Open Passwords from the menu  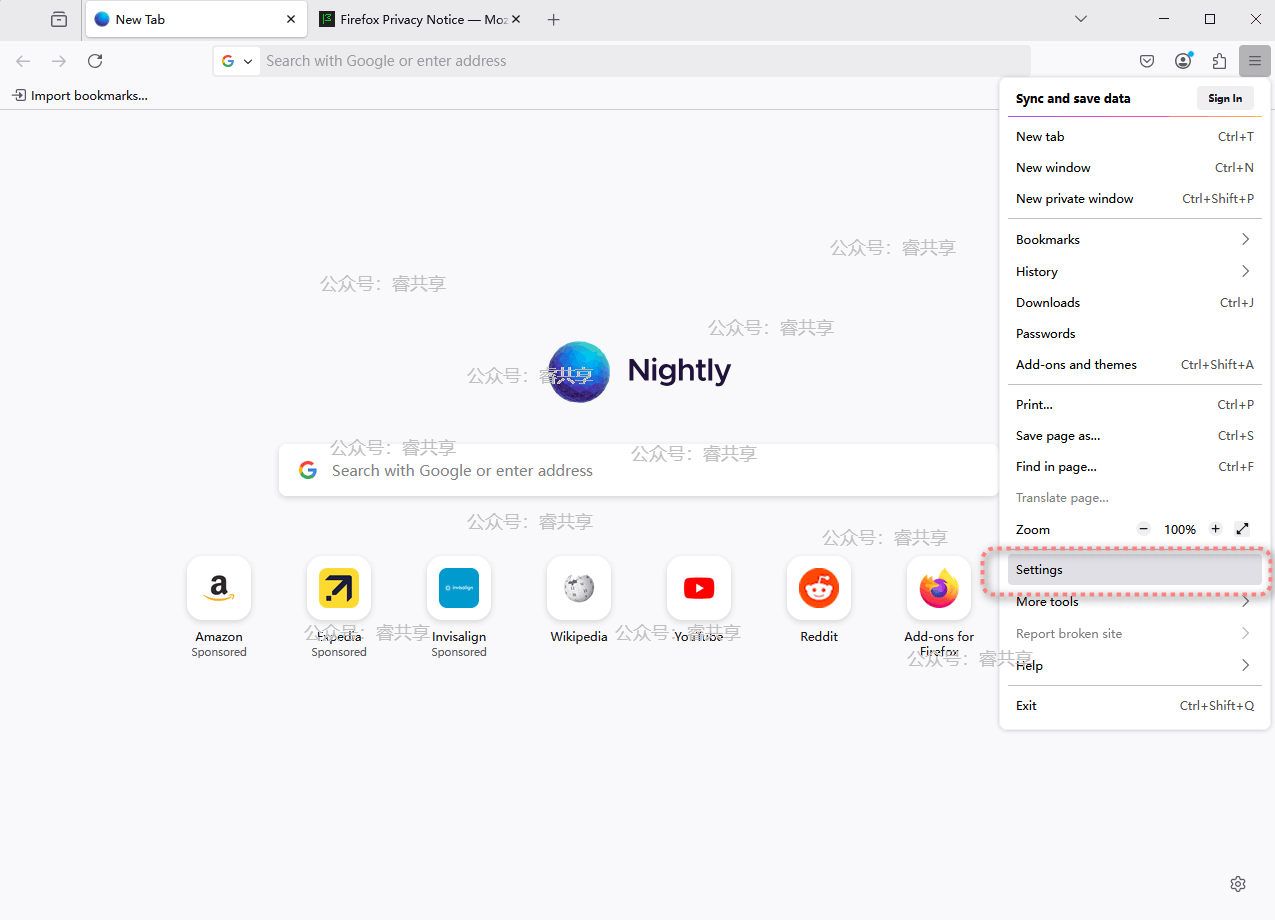1134,333
